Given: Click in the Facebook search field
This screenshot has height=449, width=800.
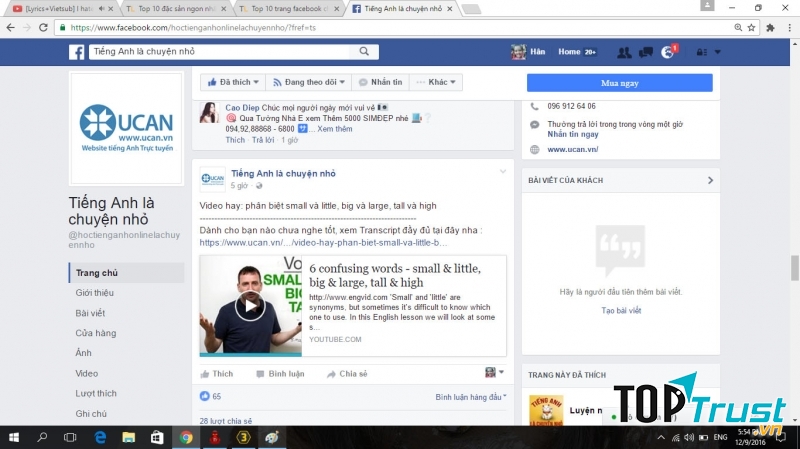Looking at the screenshot, I should pyautogui.click(x=220, y=52).
